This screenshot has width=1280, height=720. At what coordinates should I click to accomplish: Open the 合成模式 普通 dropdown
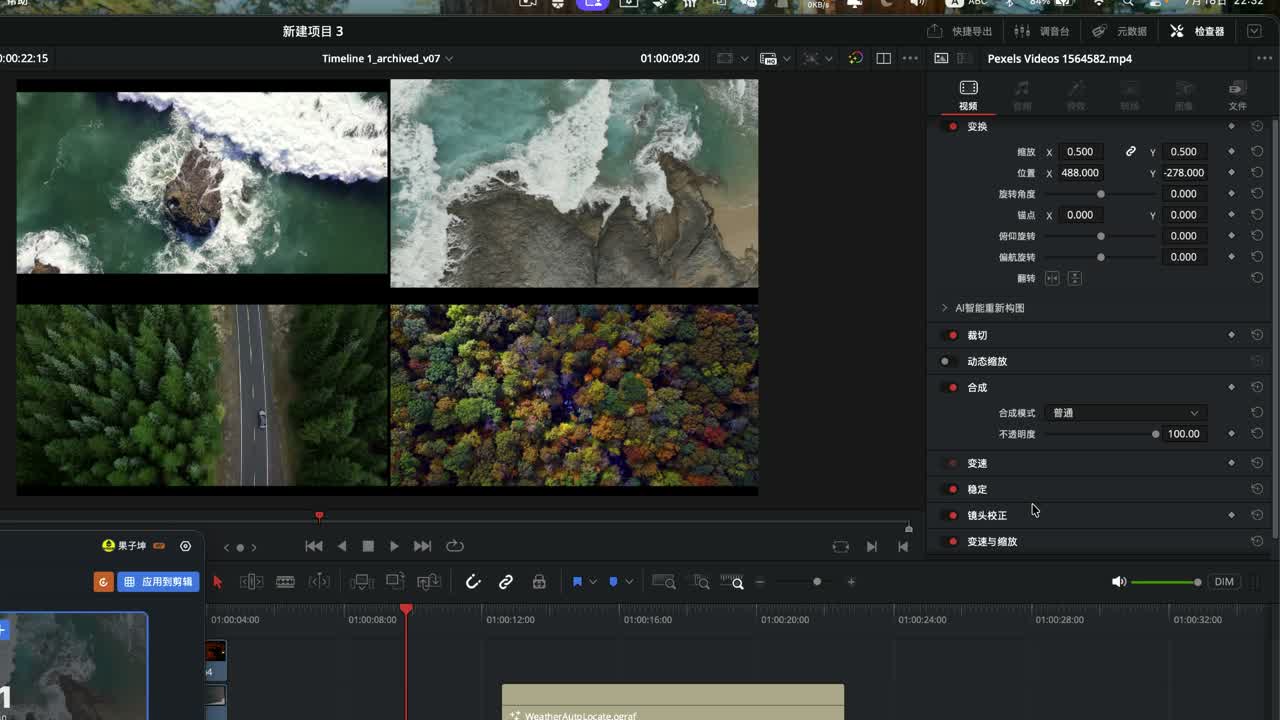(1124, 413)
